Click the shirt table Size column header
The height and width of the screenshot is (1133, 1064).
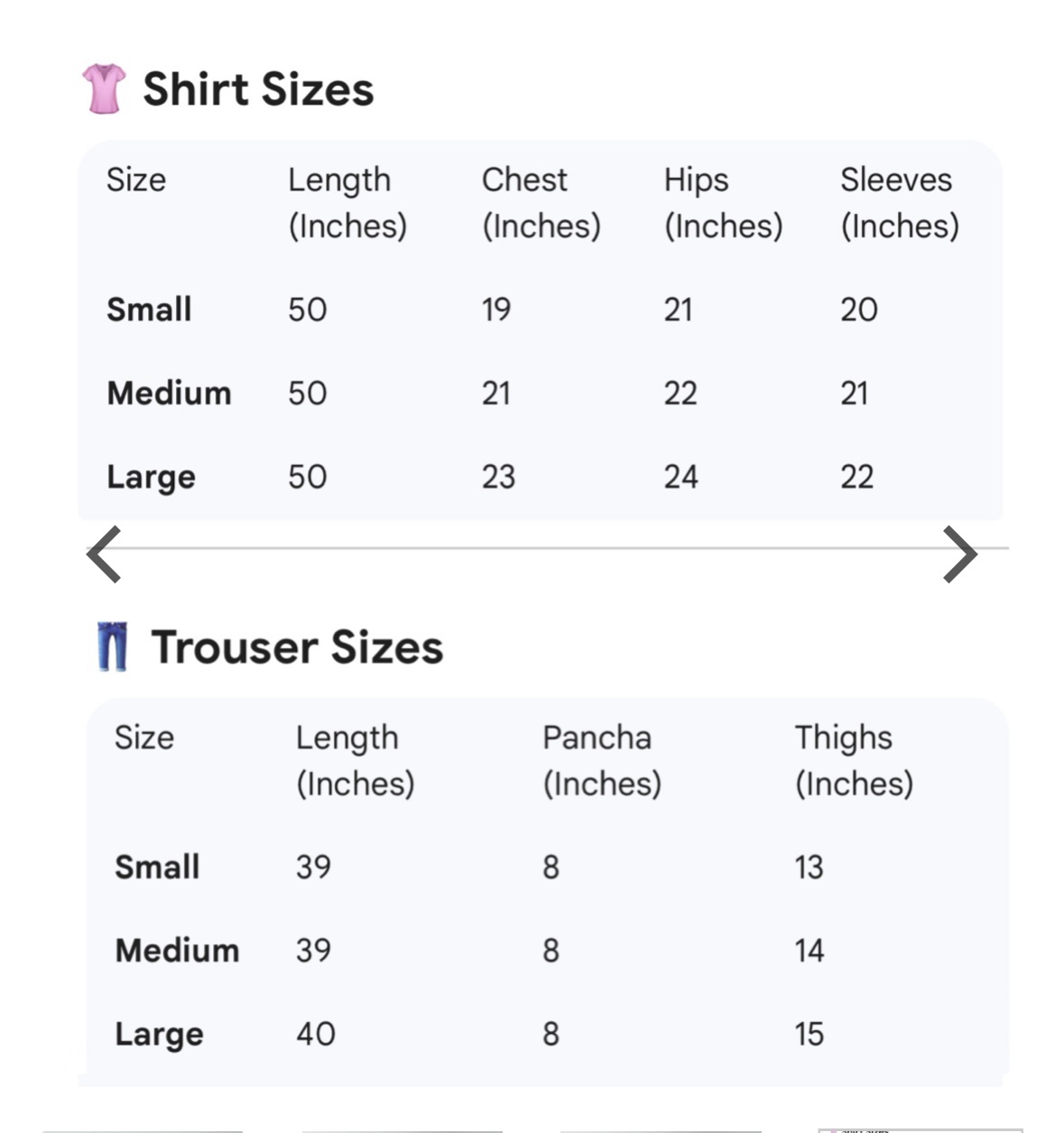pos(136,180)
